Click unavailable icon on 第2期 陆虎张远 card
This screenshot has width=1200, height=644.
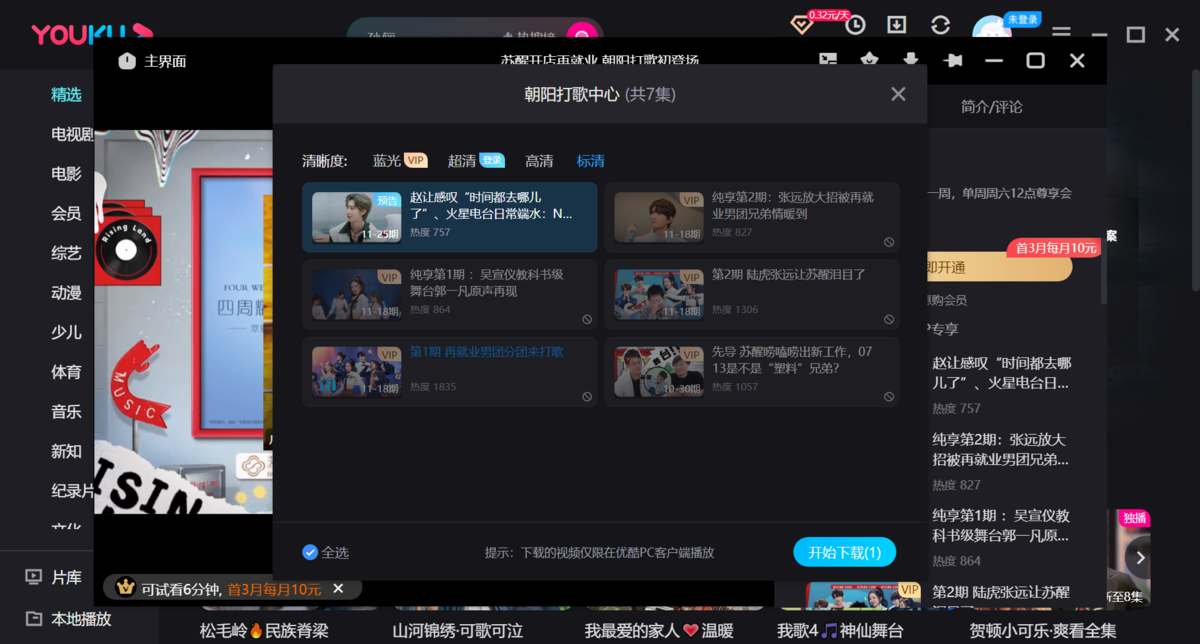tap(889, 320)
